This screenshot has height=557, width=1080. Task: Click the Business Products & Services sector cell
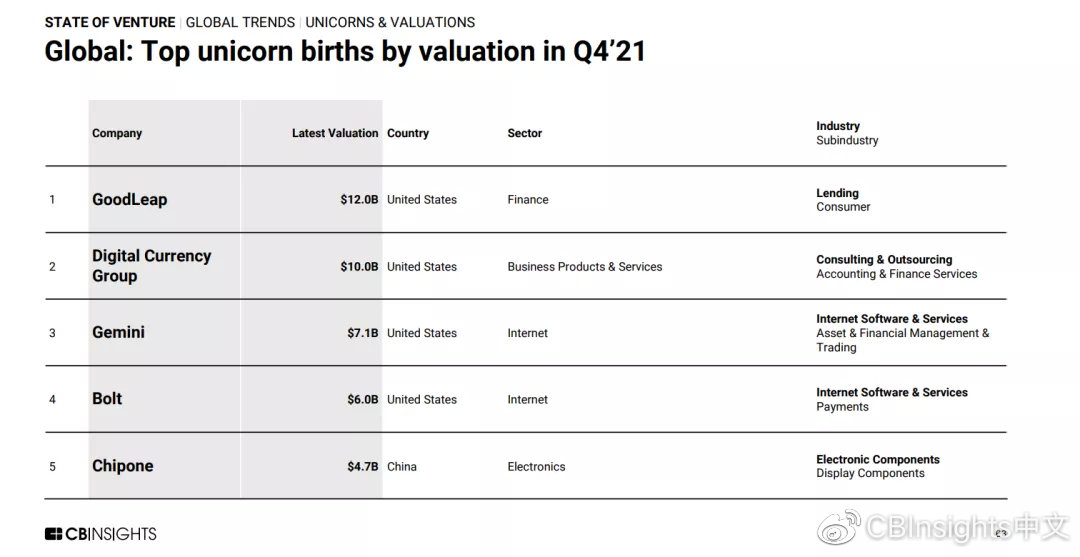click(x=585, y=267)
